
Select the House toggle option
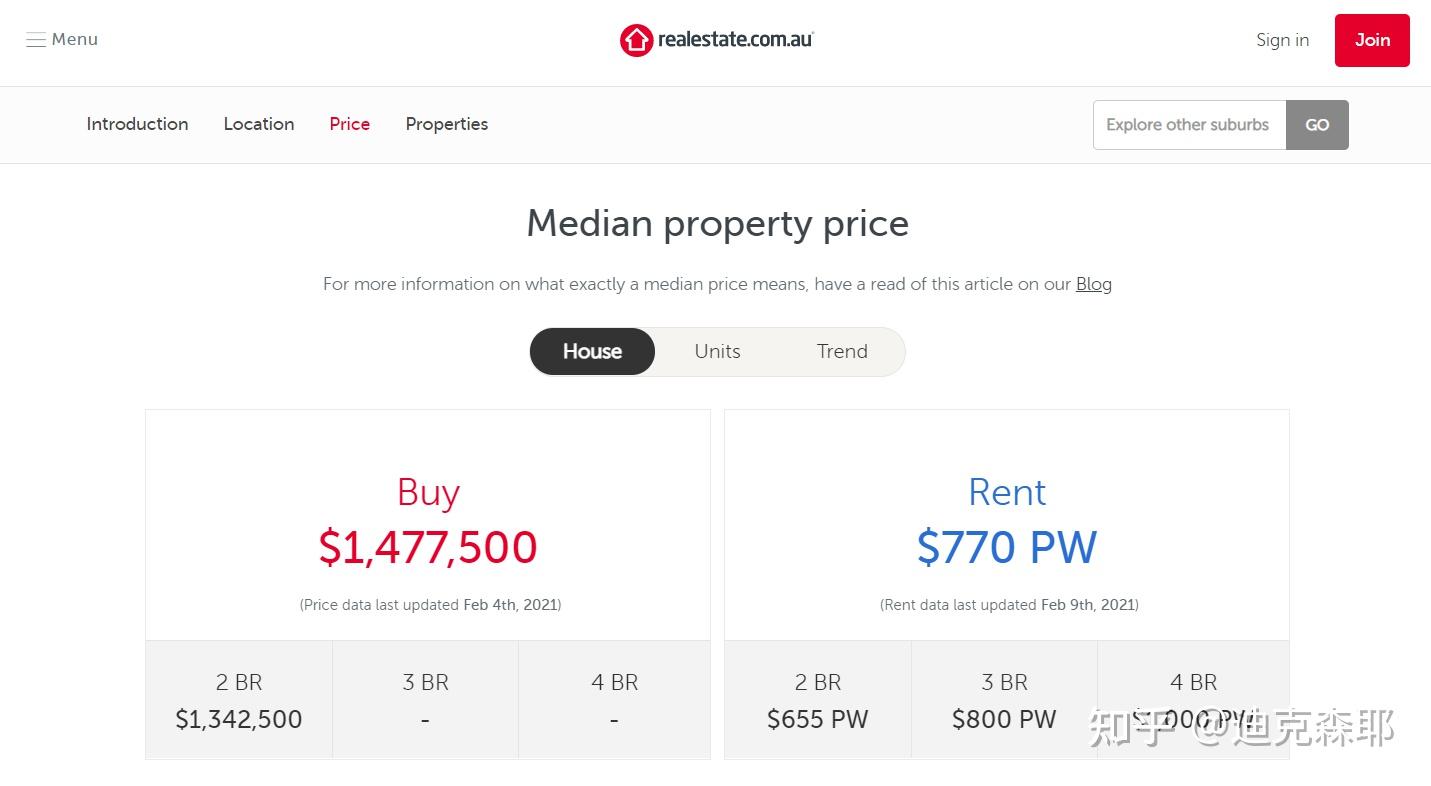tap(592, 351)
